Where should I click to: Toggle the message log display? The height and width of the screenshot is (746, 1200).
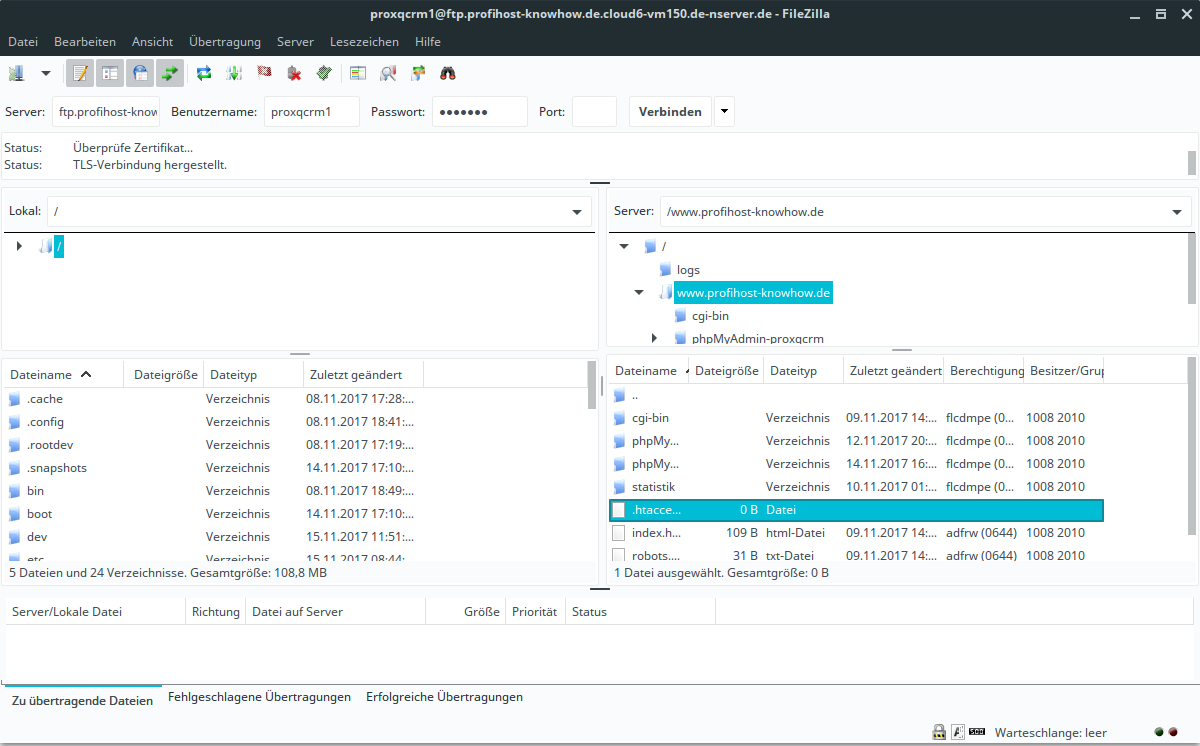(x=80, y=73)
